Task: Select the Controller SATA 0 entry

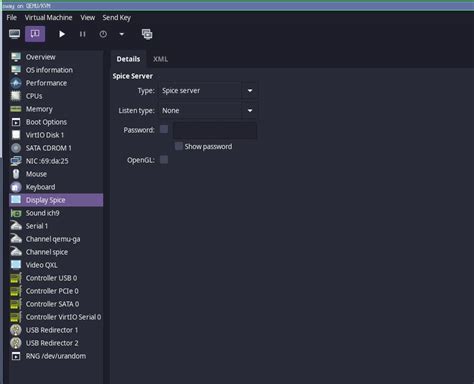Action: 56,304
